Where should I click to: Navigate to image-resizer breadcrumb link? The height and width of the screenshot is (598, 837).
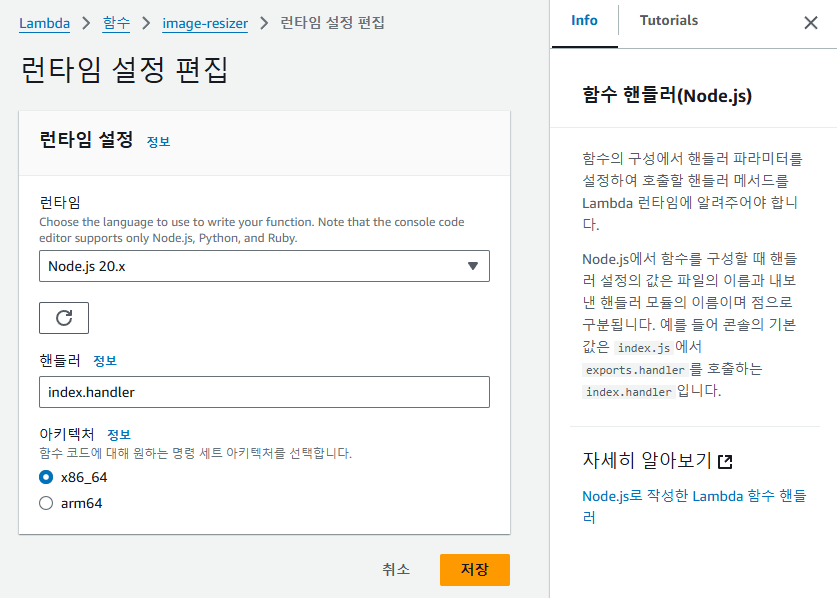click(205, 23)
